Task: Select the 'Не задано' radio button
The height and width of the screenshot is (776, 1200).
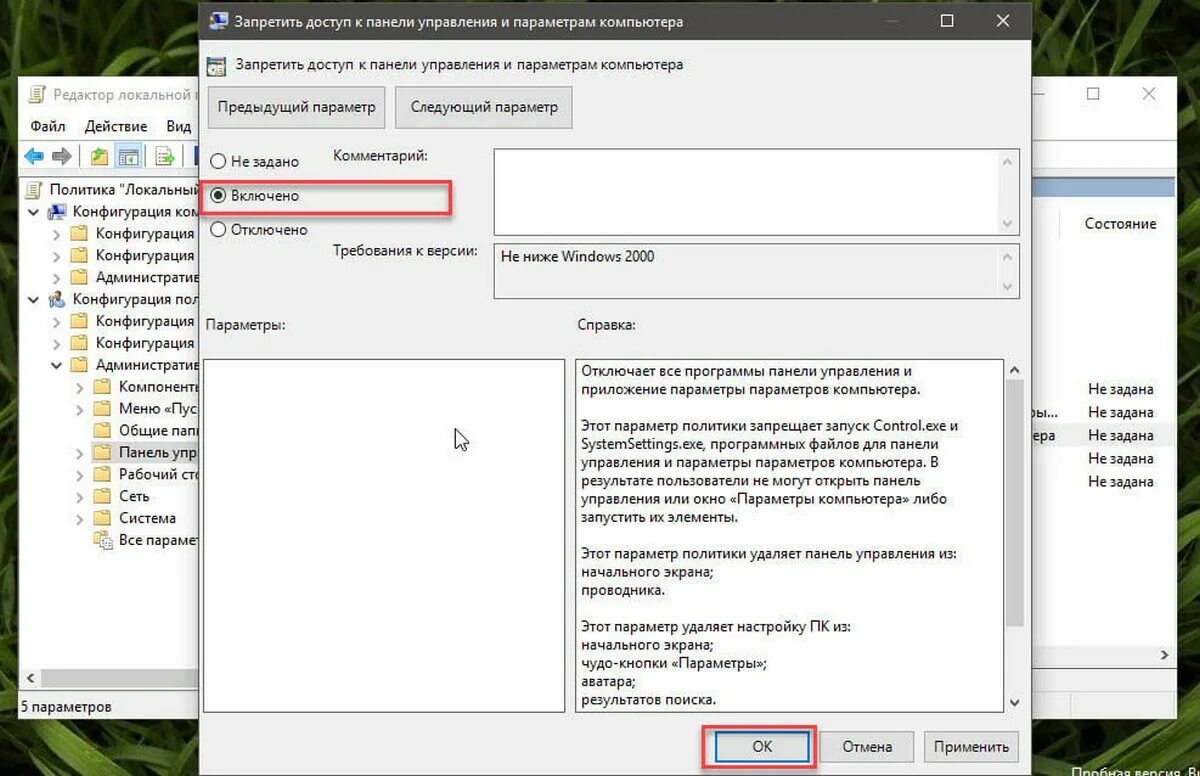Action: click(x=219, y=161)
